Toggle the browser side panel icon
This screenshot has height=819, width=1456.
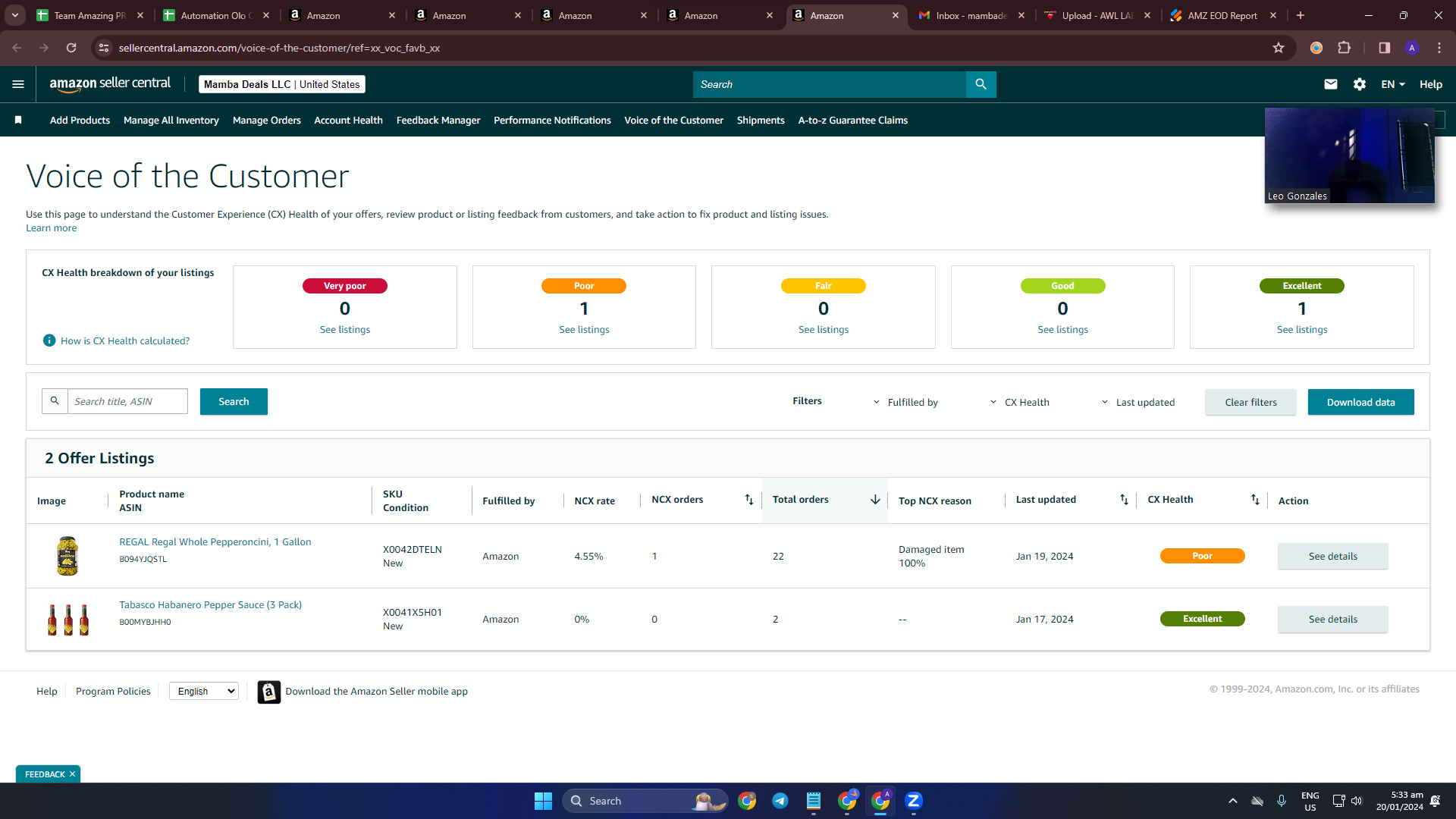[1385, 48]
